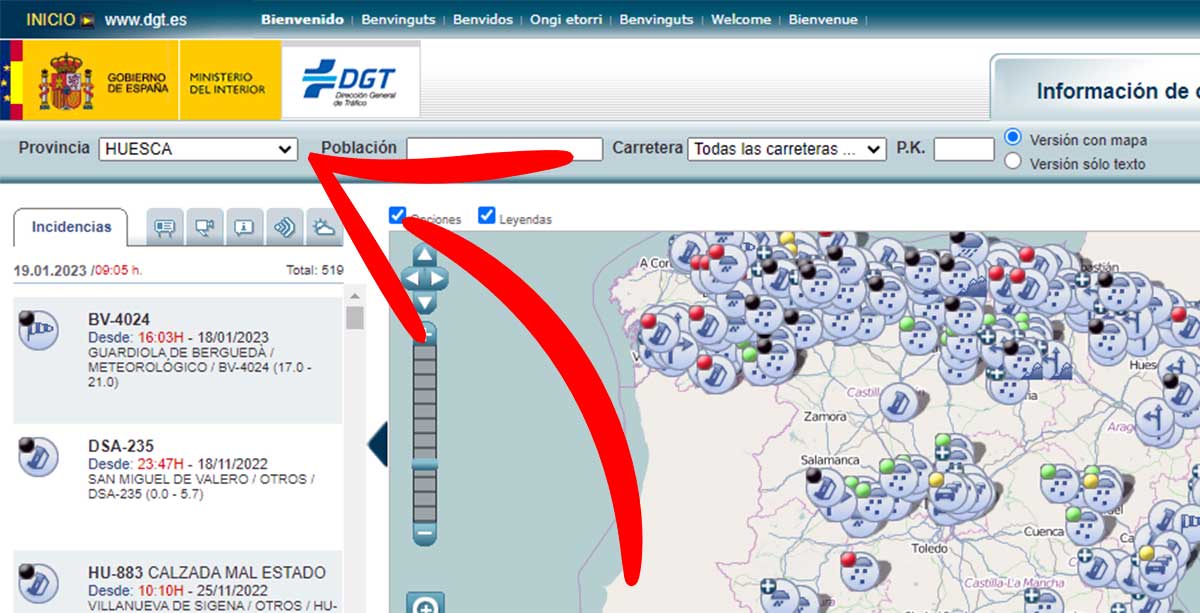Viewport: 1200px width, 613px height.
Task: Pan the map down with arrow
Action: (425, 301)
